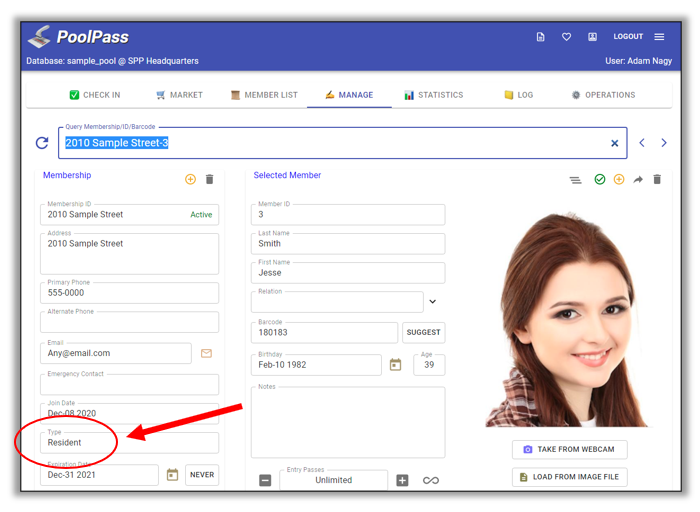
Task: Click the Member ID field
Action: pos(348,215)
